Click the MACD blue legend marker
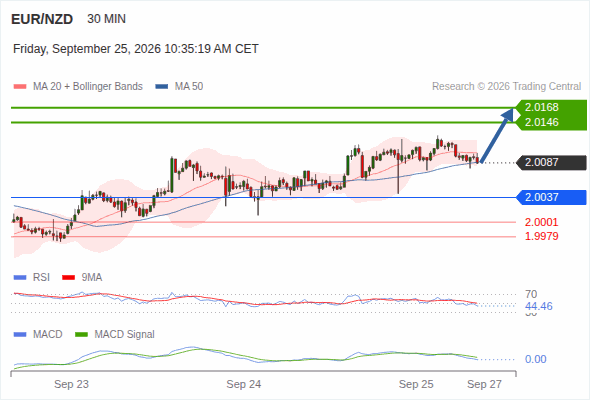The width and height of the screenshot is (590, 400). [20, 335]
